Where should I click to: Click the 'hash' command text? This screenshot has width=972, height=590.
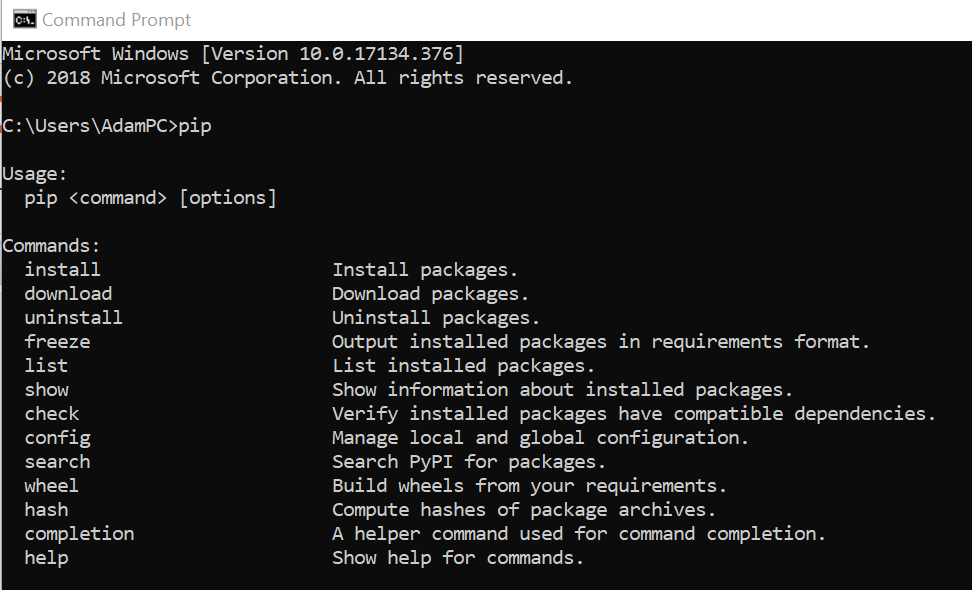[x=46, y=509]
